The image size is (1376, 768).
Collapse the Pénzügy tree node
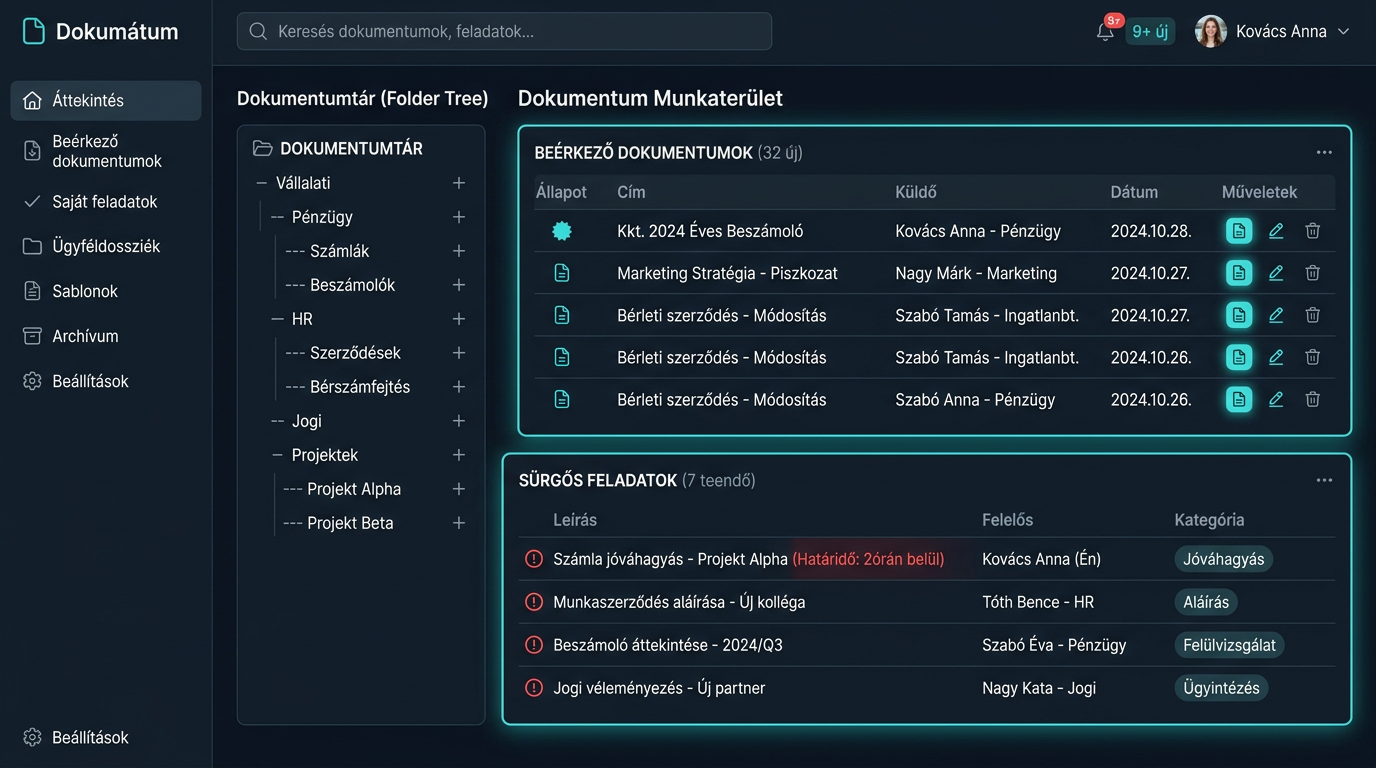278,217
